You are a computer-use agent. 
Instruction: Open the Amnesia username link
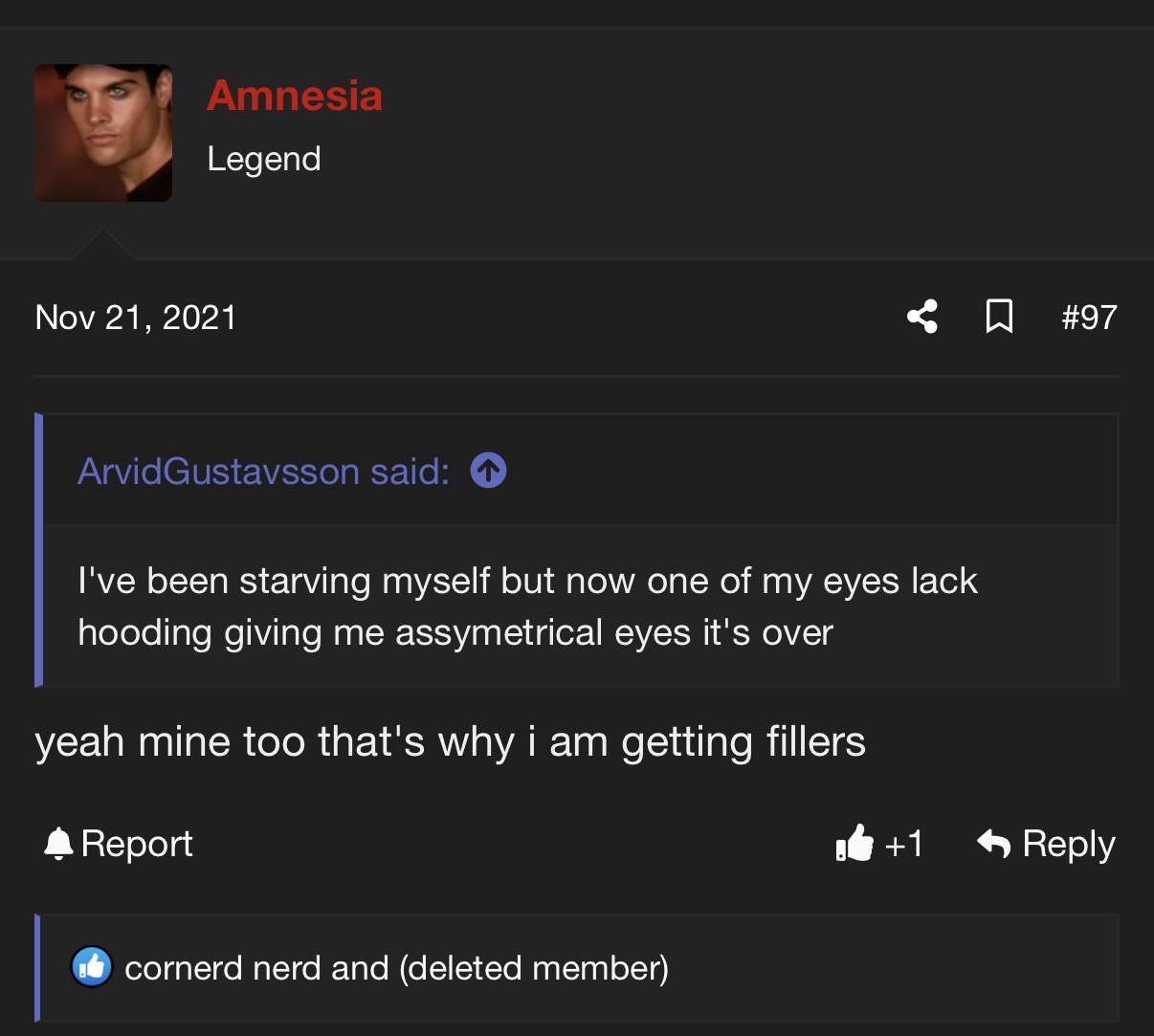point(295,96)
